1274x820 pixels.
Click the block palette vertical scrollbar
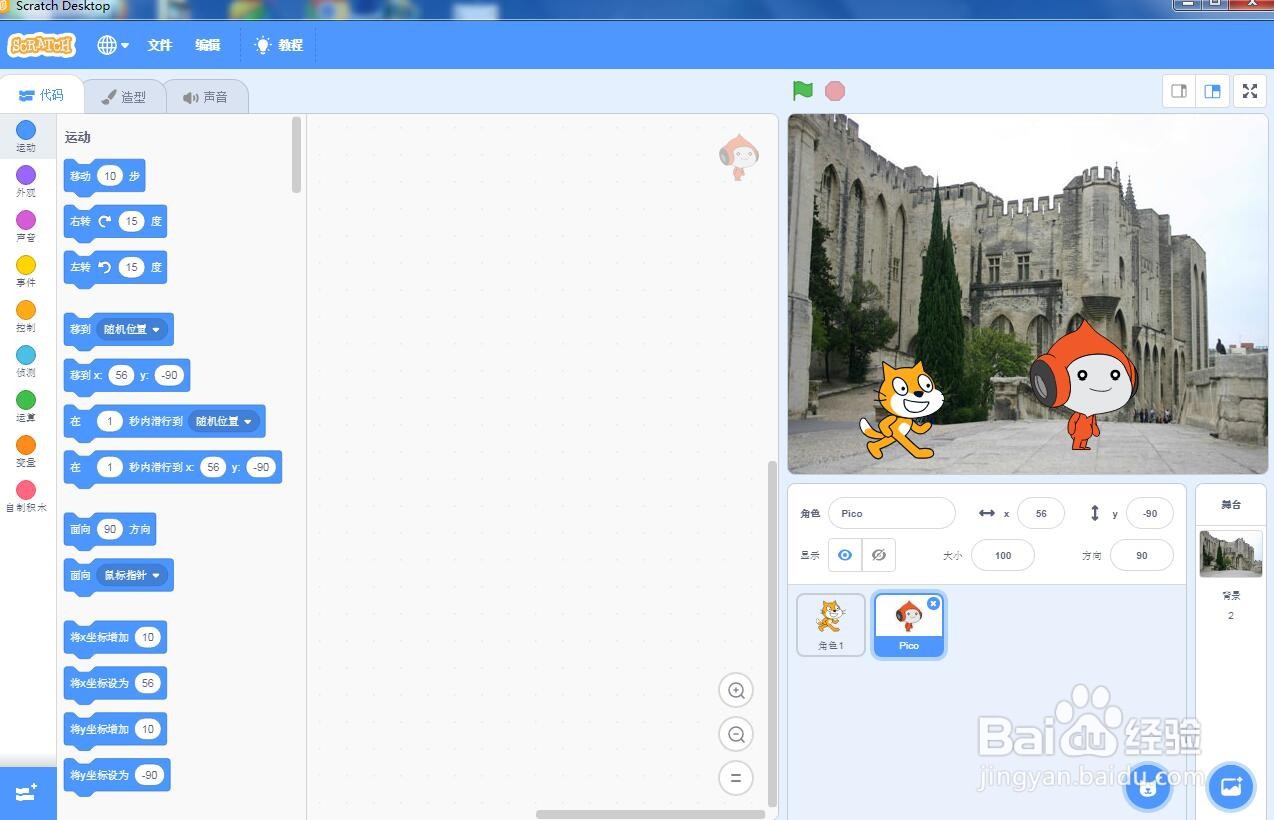pos(296,155)
